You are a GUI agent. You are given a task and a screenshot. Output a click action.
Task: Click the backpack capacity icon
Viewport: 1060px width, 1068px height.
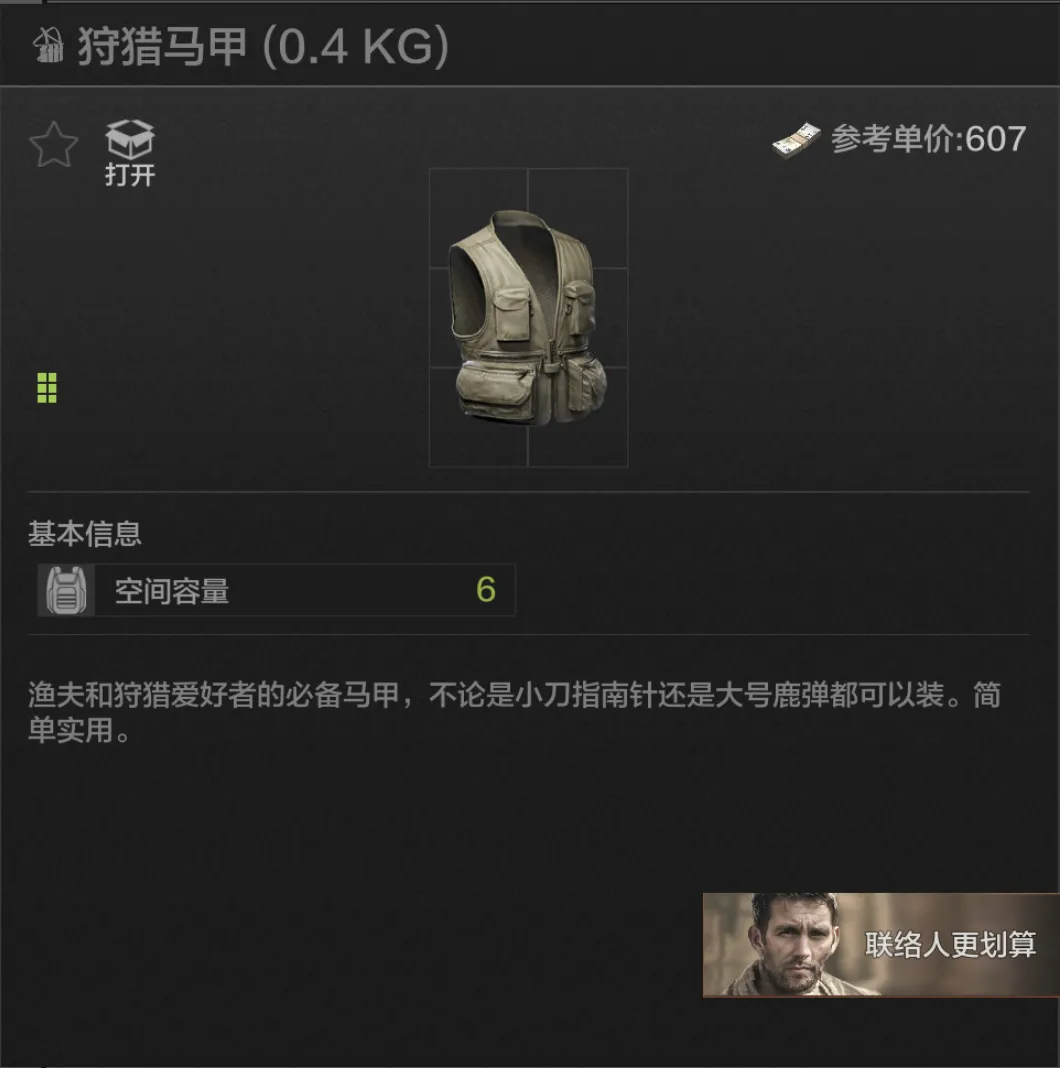pyautogui.click(x=66, y=590)
